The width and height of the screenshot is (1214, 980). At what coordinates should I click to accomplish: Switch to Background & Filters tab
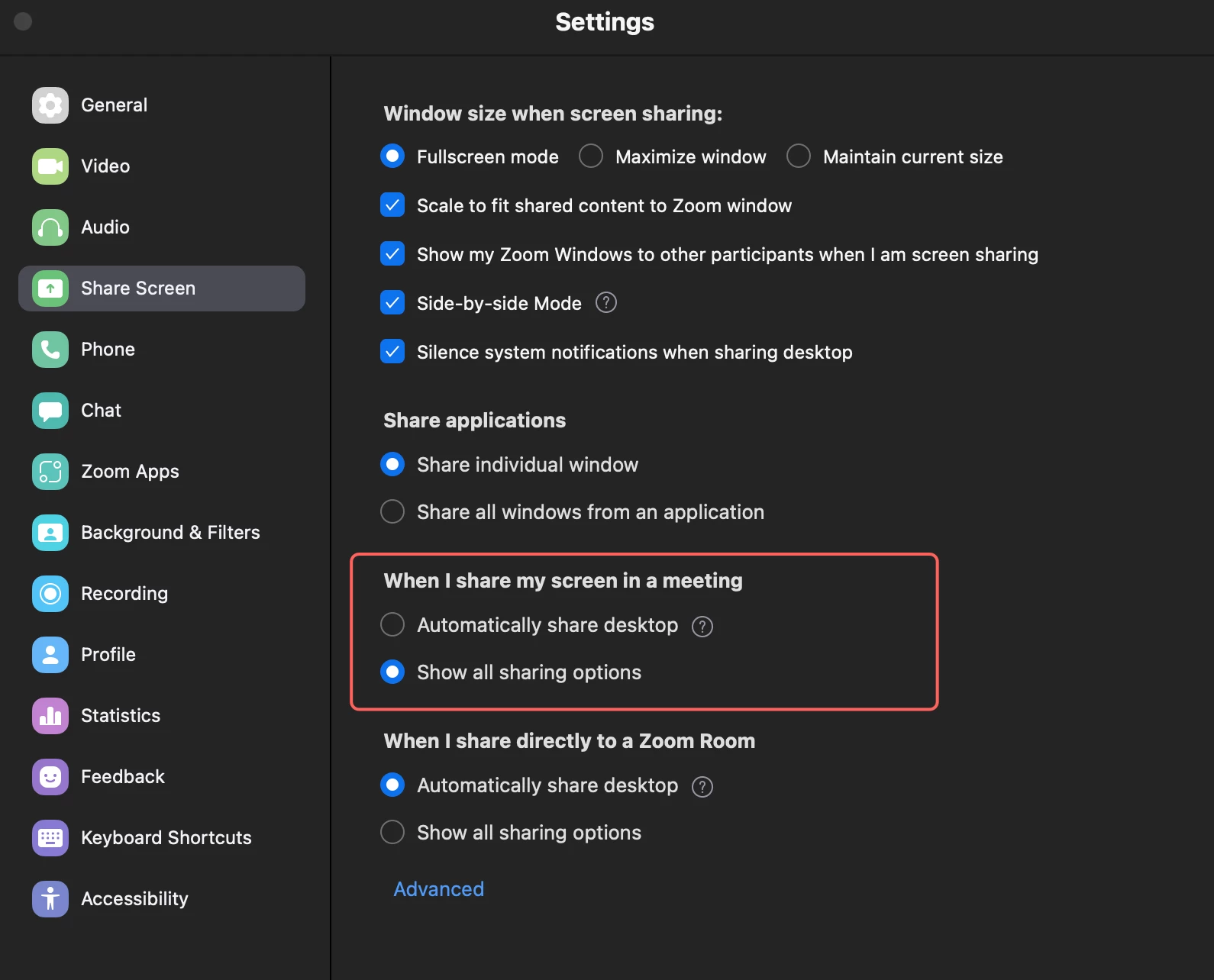170,533
